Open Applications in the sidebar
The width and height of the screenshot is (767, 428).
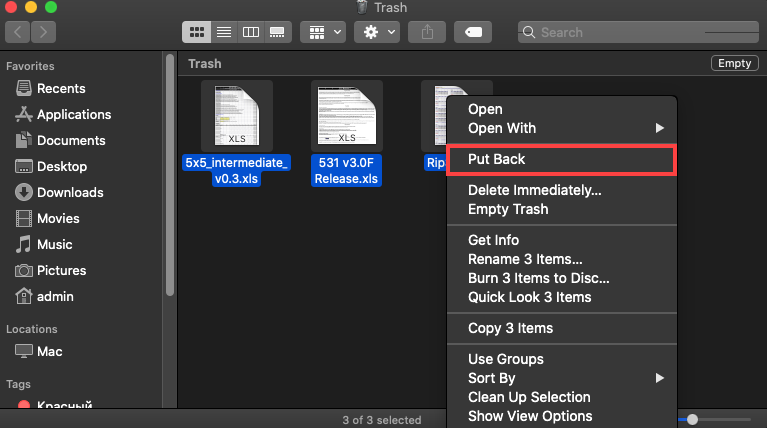(63, 114)
